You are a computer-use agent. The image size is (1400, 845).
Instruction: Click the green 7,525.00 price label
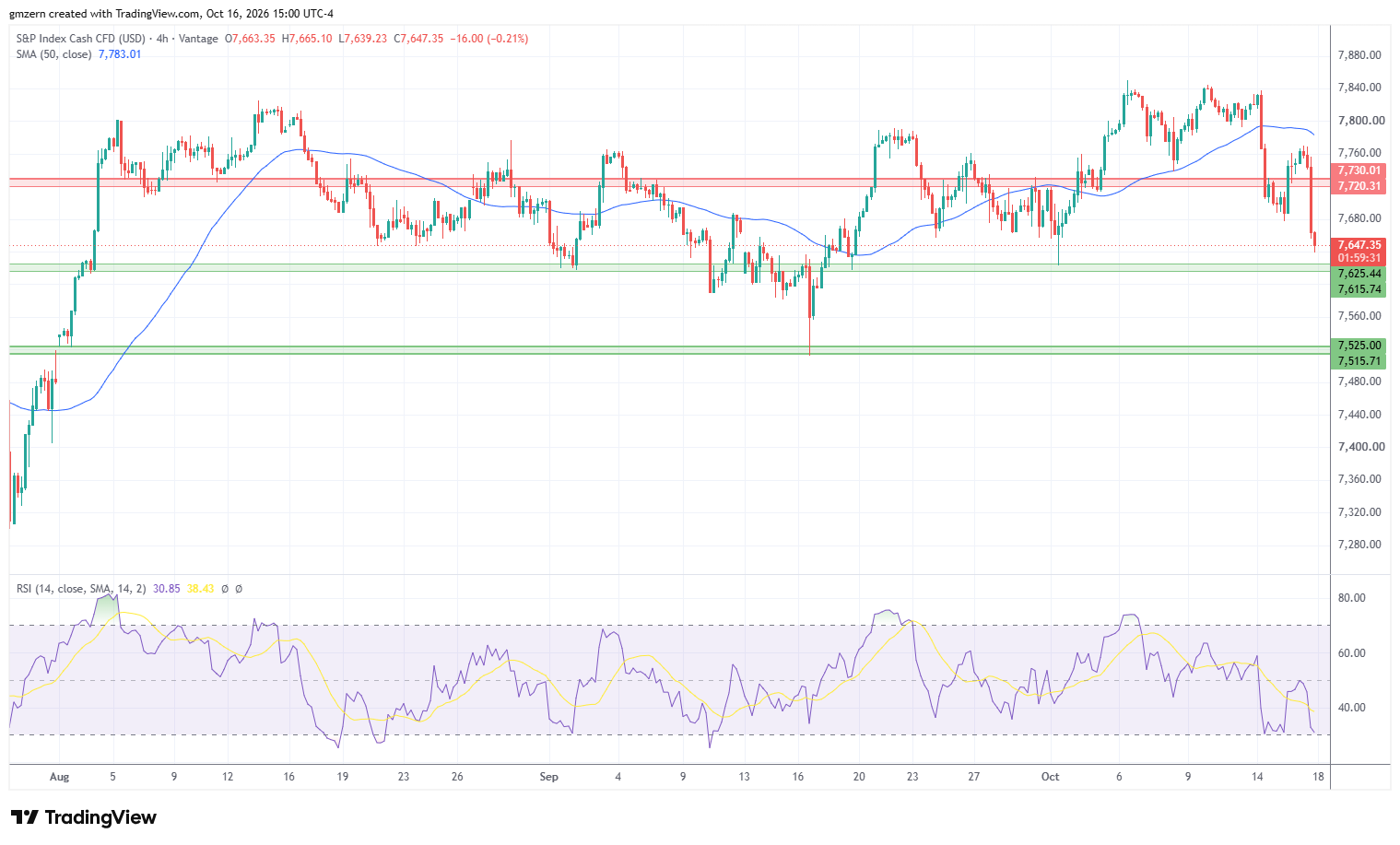click(x=1359, y=346)
